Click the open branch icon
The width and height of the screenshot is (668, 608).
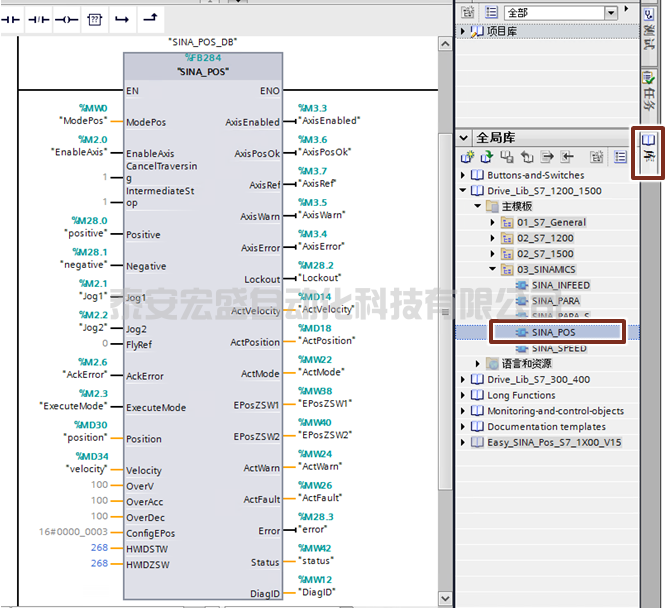[122, 18]
